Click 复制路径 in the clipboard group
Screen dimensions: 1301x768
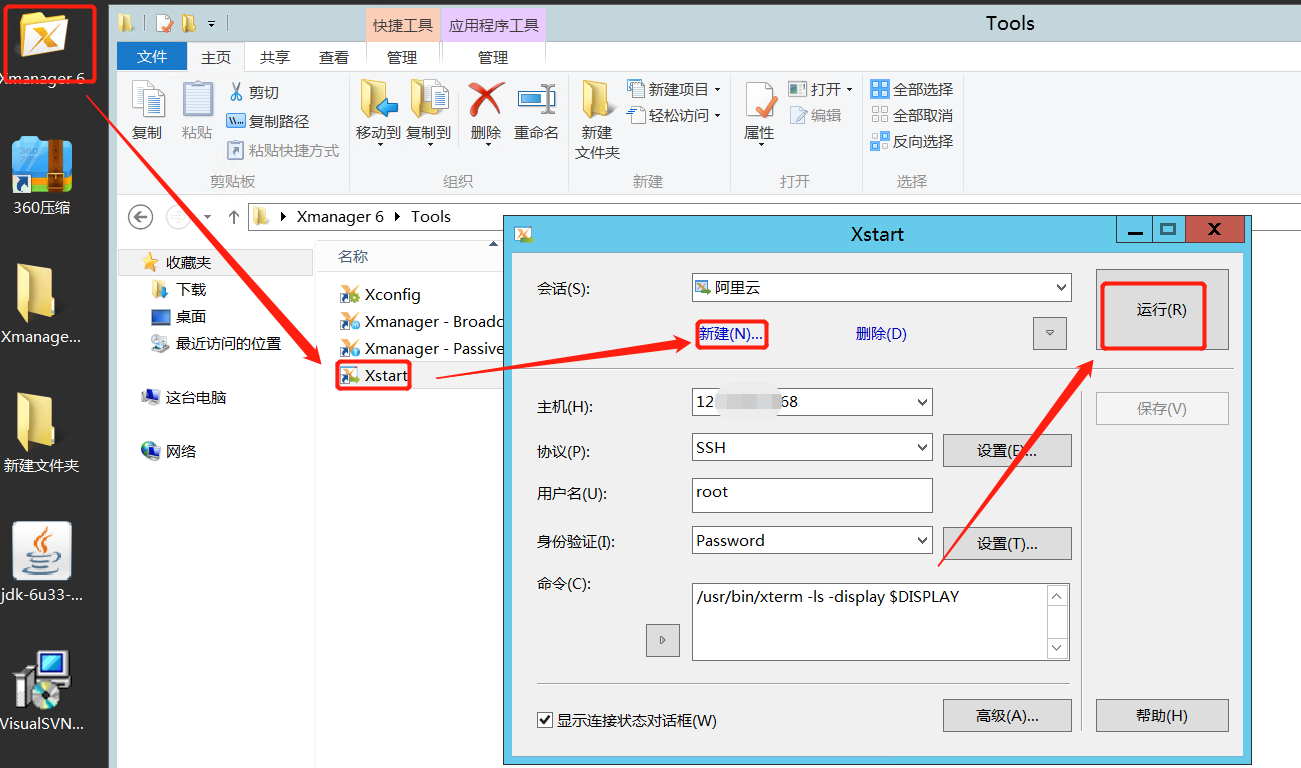[x=267, y=121]
